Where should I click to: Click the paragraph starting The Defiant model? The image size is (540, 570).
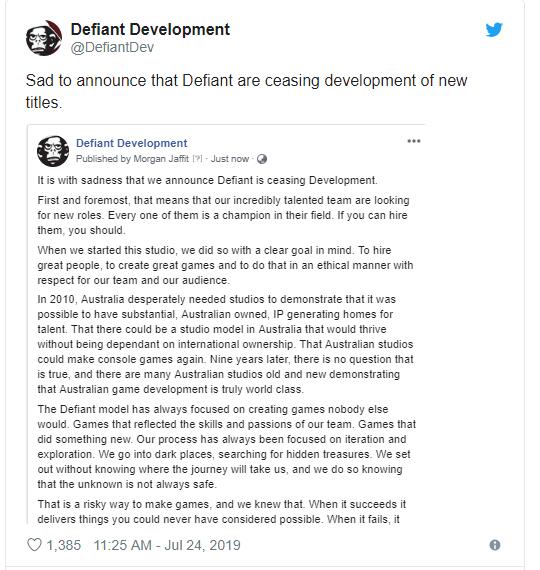pos(227,447)
